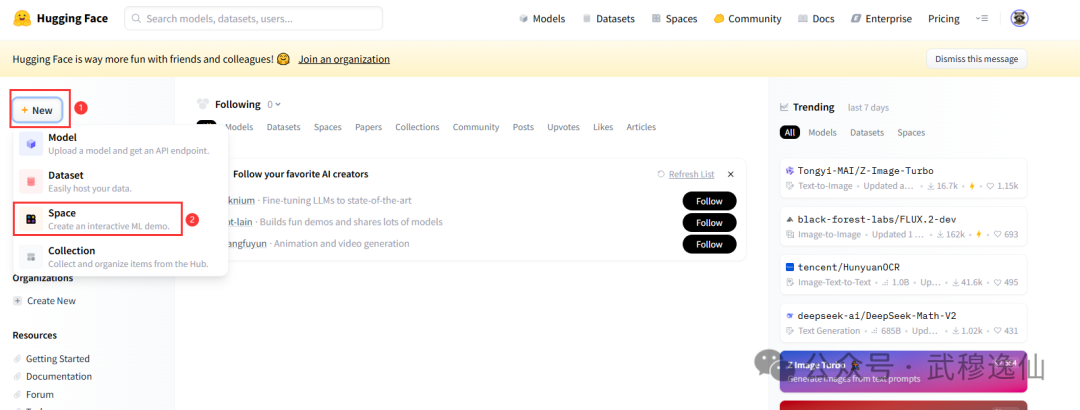
Task: Click the + New button
Action: pos(37,110)
